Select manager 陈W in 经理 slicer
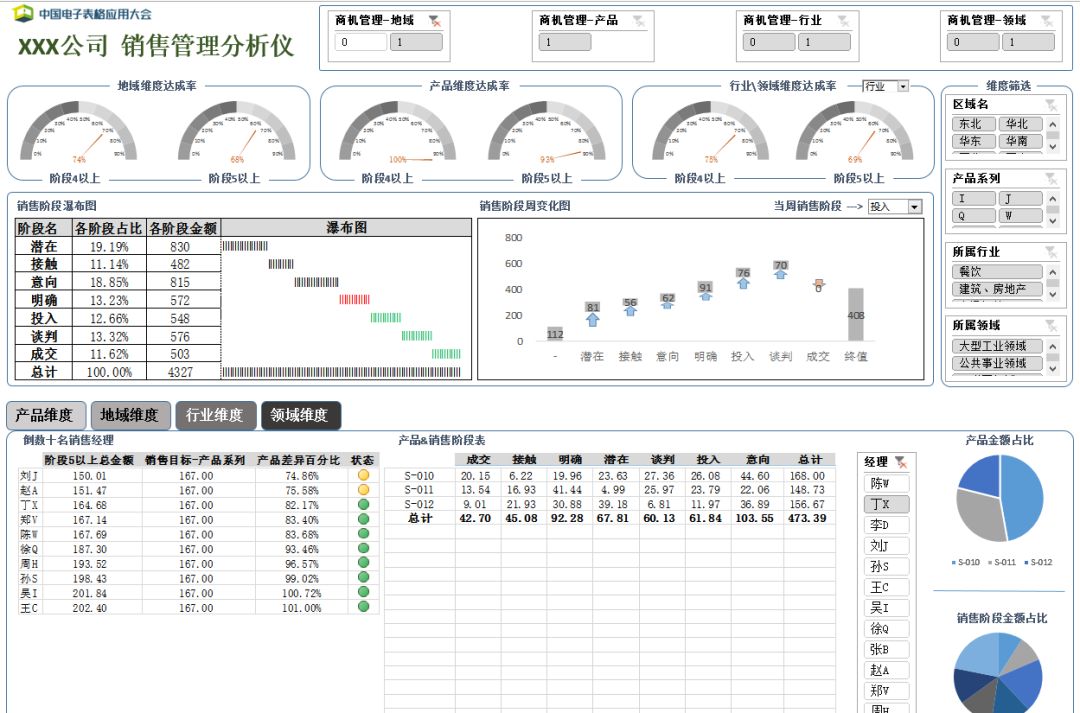Screen dimensions: 1080x713 point(886,484)
